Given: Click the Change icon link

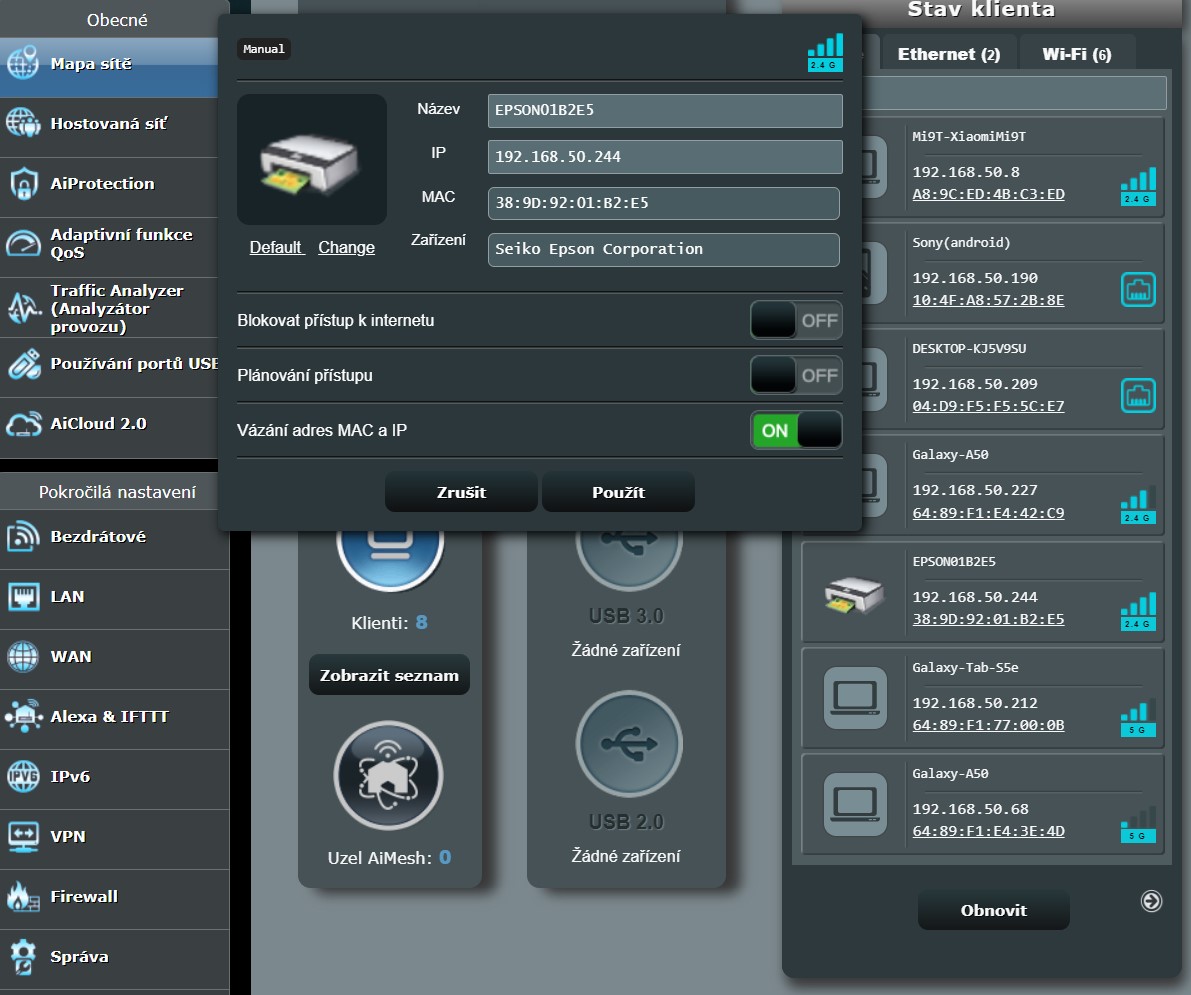Looking at the screenshot, I should 346,248.
